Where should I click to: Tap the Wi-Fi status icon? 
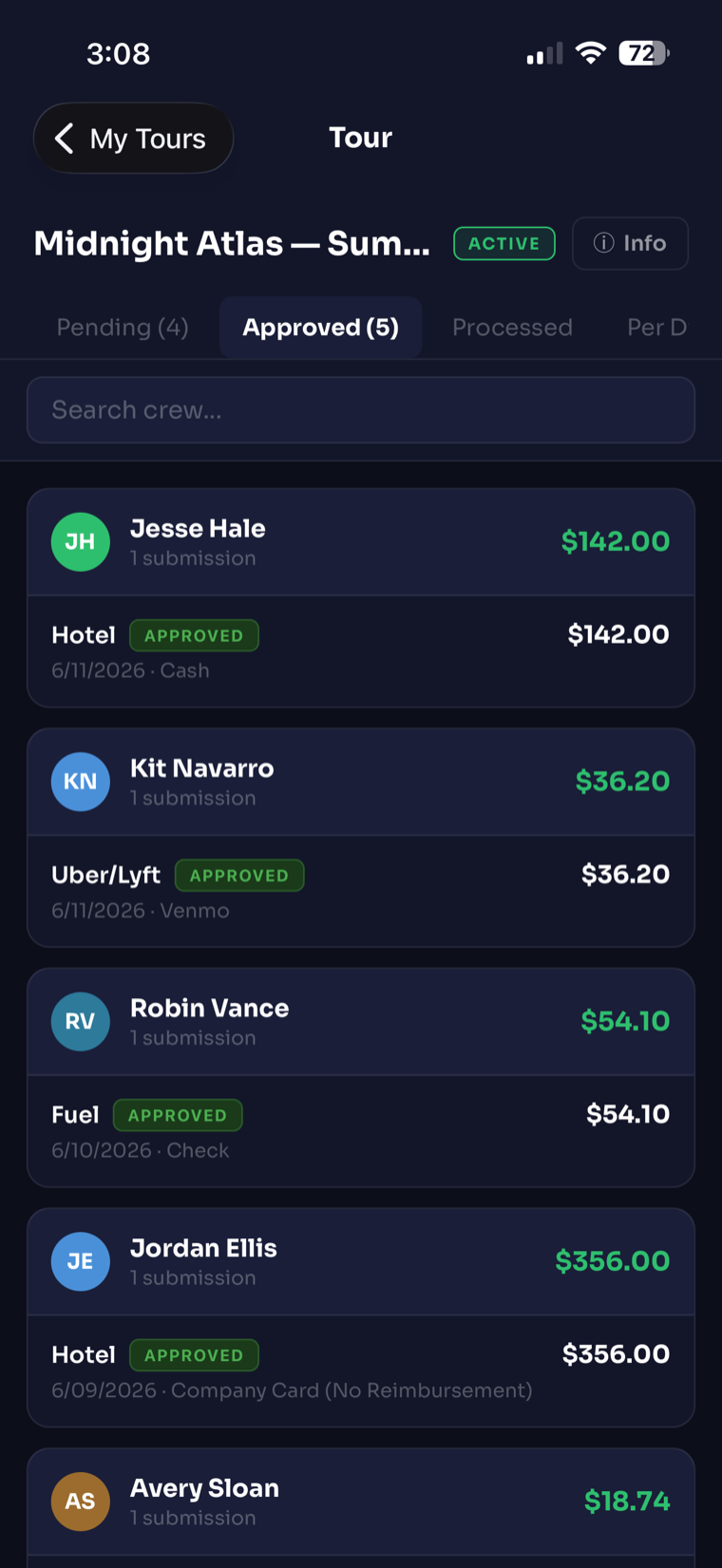pyautogui.click(x=591, y=53)
